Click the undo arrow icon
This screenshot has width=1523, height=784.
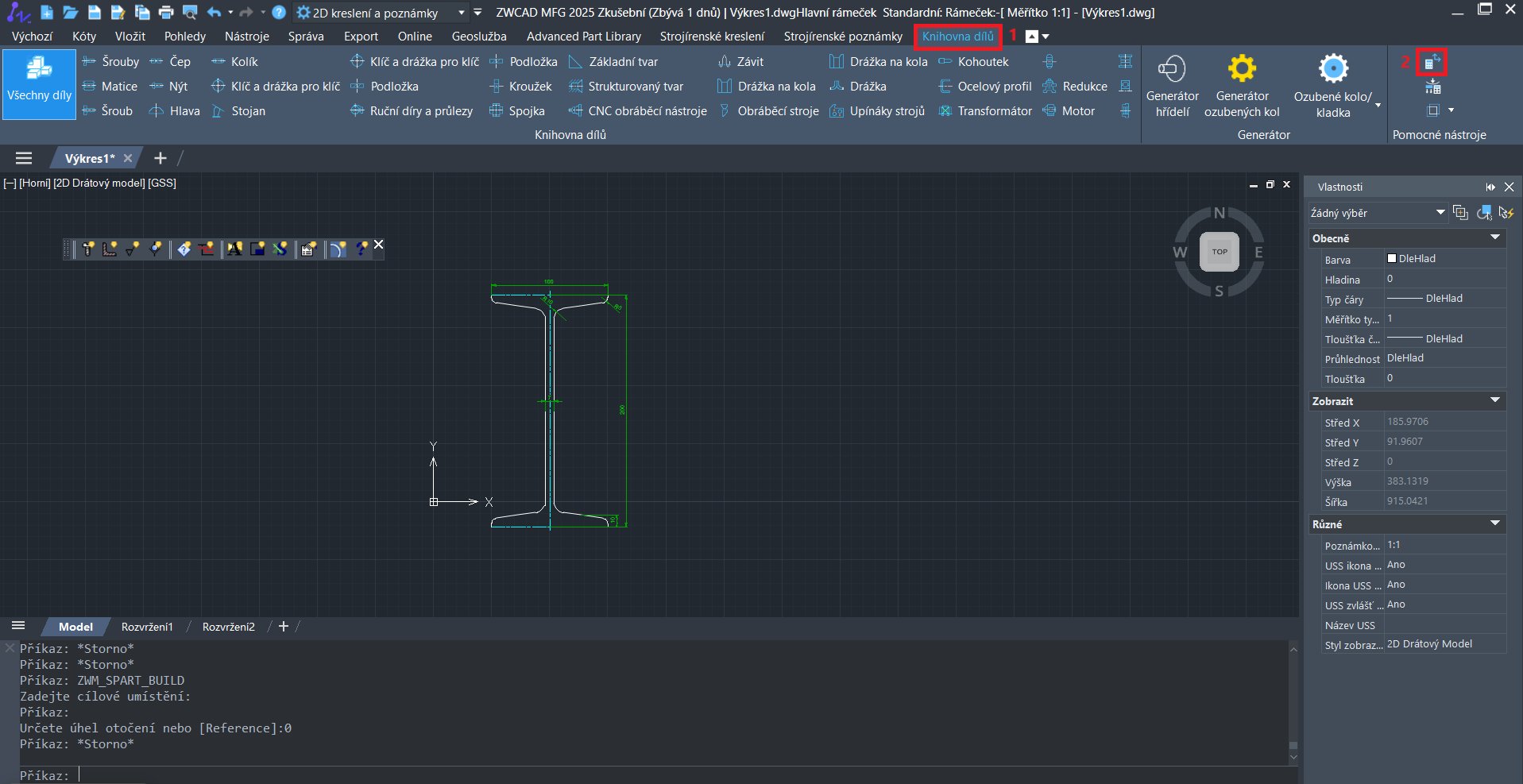coord(214,13)
